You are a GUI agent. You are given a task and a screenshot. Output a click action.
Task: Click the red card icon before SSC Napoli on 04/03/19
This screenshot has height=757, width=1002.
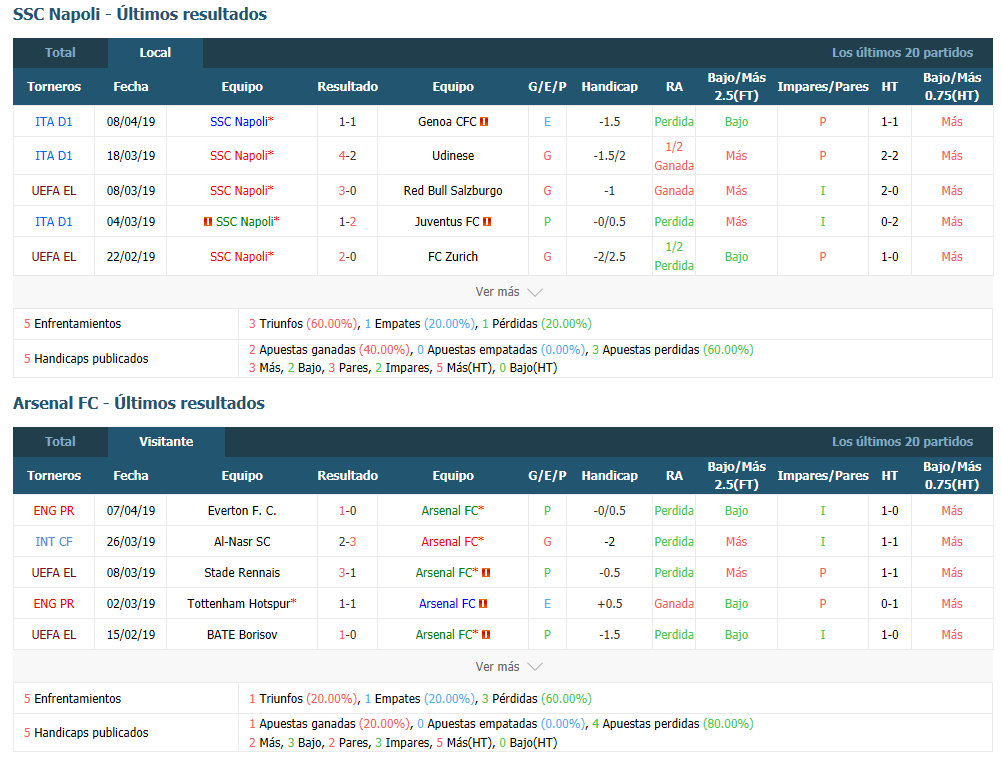[x=208, y=222]
